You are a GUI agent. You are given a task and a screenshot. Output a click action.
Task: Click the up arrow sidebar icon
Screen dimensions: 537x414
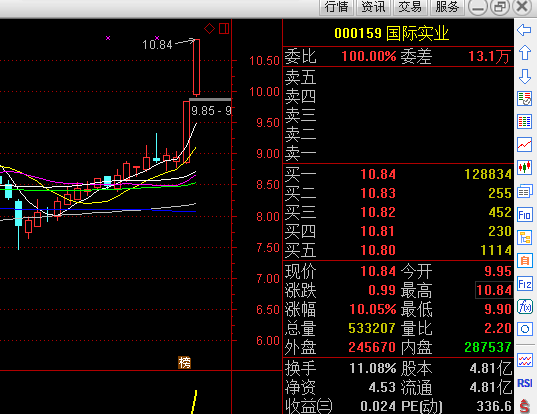coord(525,53)
